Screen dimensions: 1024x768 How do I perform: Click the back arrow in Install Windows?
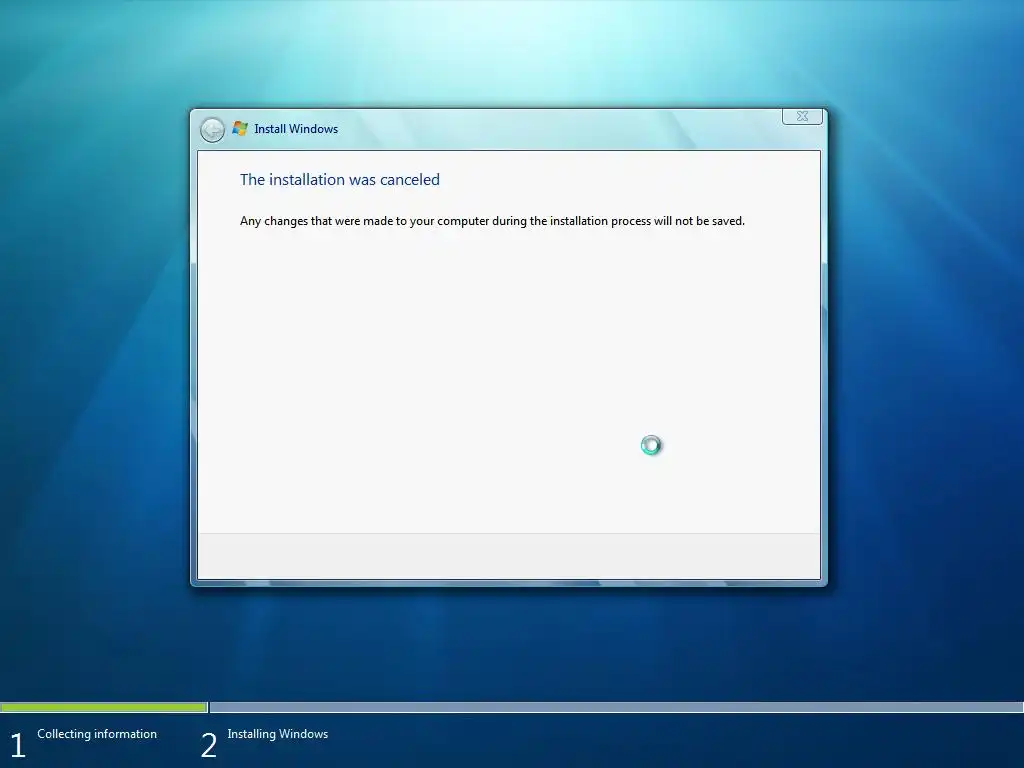coord(212,130)
